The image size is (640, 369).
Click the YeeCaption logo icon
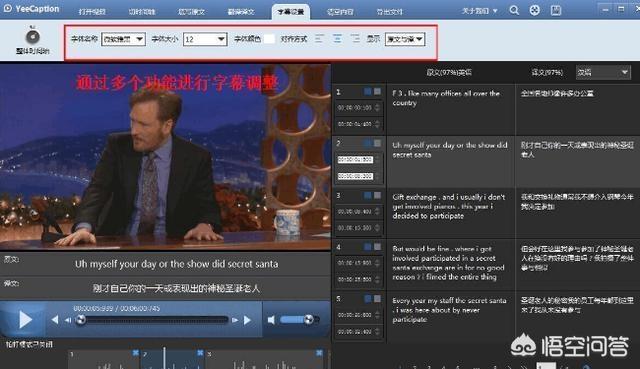(x=7, y=8)
